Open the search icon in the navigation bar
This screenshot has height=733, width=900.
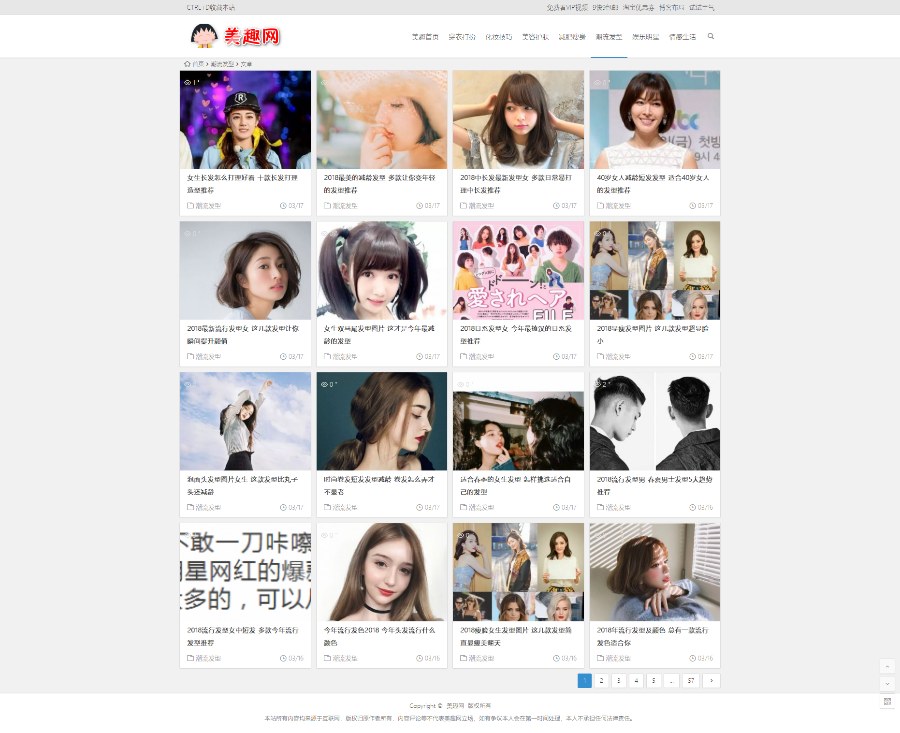tap(710, 36)
